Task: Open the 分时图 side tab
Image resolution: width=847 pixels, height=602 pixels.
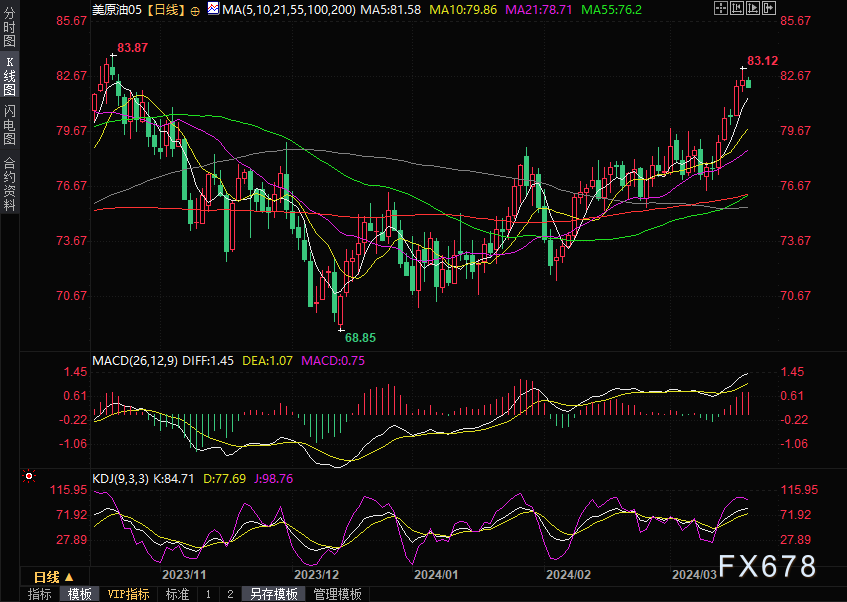Action: (9, 26)
